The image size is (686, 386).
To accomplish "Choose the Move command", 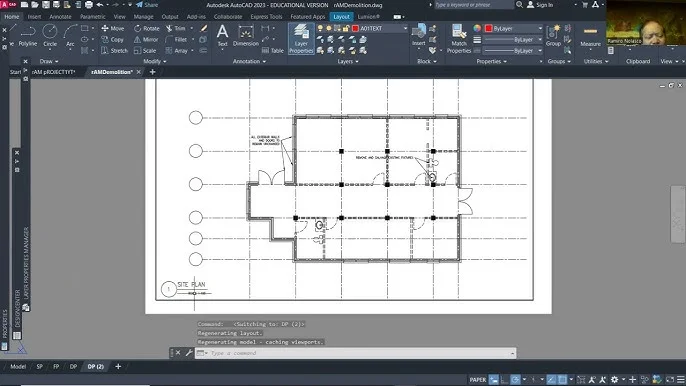I will tap(113, 28).
